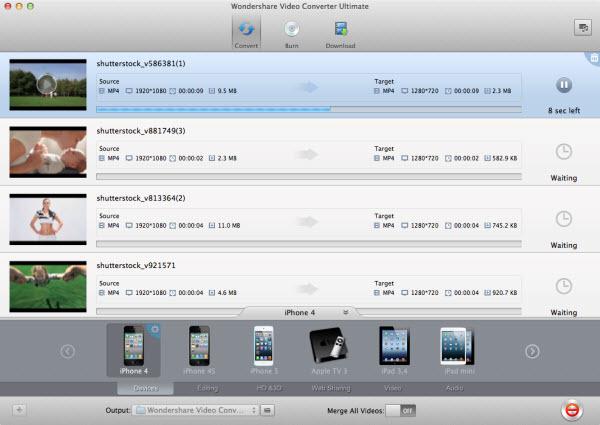Click the corner remove icon on shutterstock_v586381(1) row
This screenshot has height=425, width=600.
coord(594,58)
